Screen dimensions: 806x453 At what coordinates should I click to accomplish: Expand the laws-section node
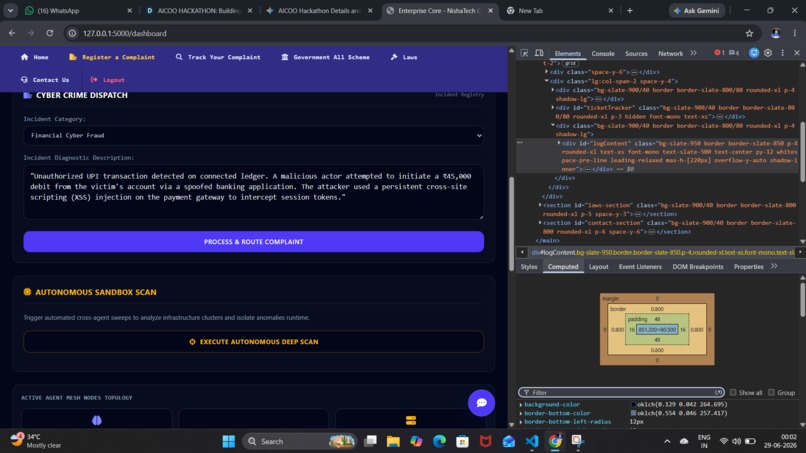(x=540, y=205)
